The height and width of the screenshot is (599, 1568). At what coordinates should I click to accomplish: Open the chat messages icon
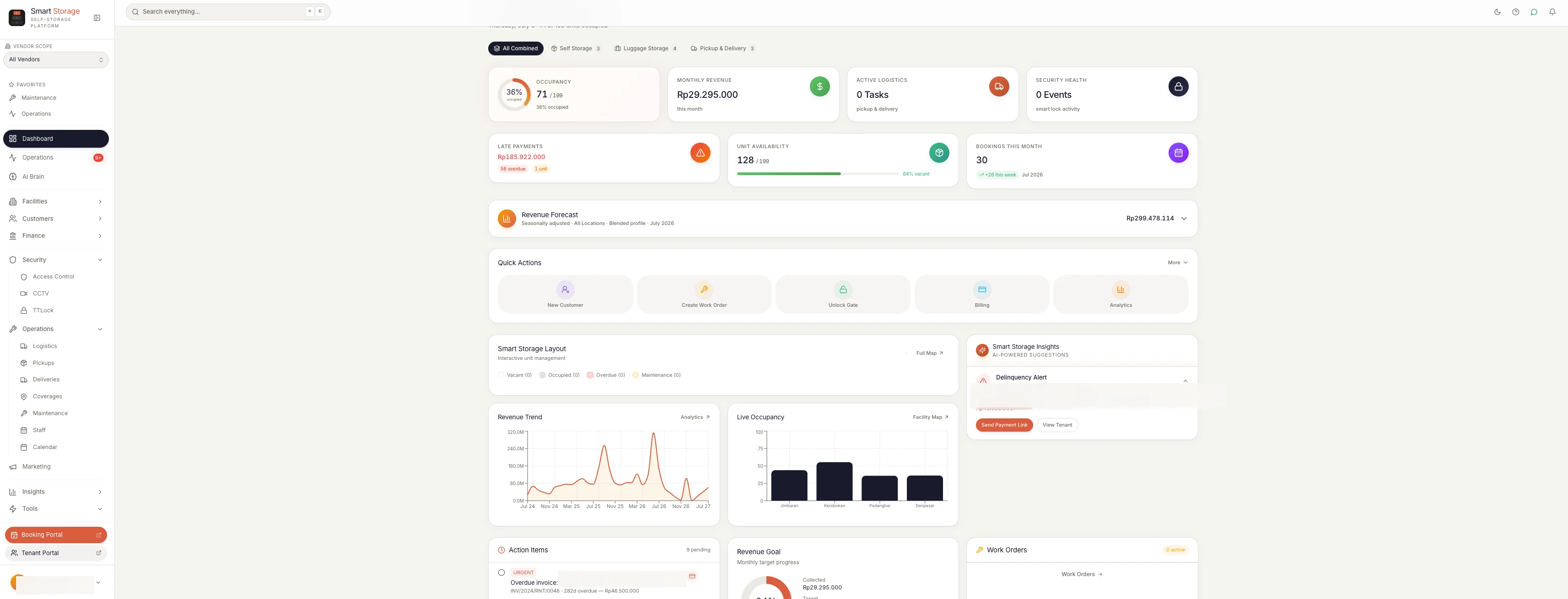tap(1534, 12)
